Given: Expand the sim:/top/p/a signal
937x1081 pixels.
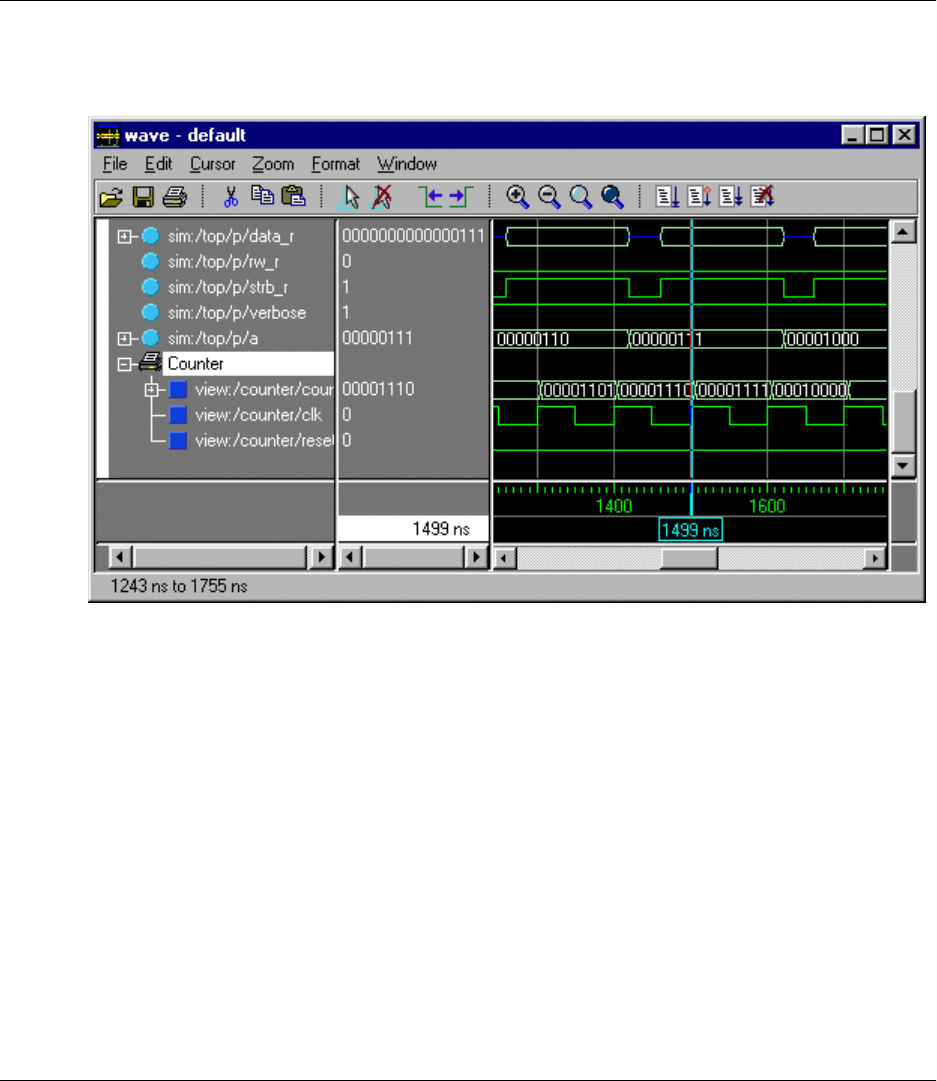Looking at the screenshot, I should pyautogui.click(x=124, y=339).
